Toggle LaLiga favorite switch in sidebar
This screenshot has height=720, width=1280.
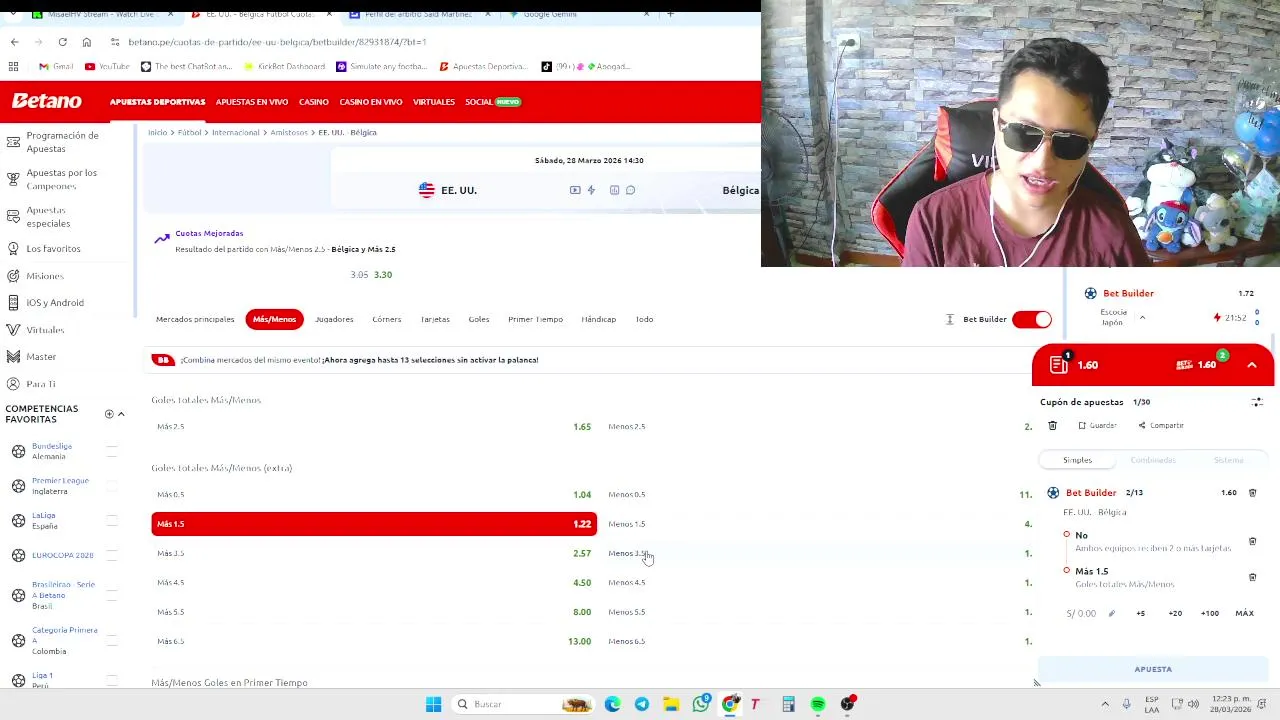click(x=112, y=520)
